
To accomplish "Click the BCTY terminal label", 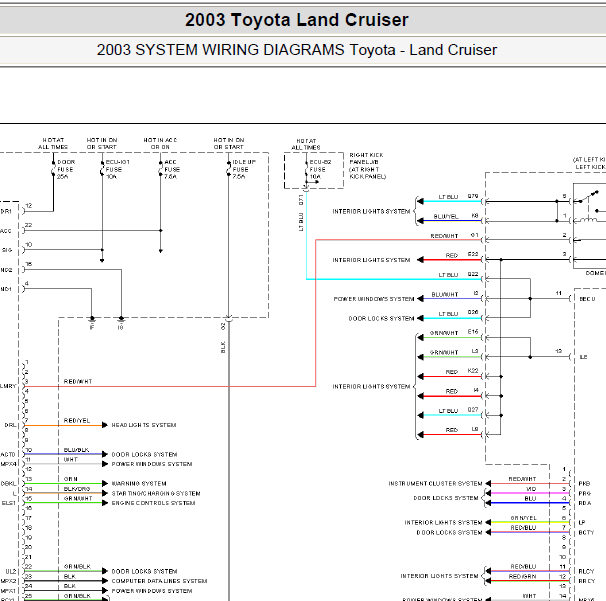I will (x=586, y=533).
